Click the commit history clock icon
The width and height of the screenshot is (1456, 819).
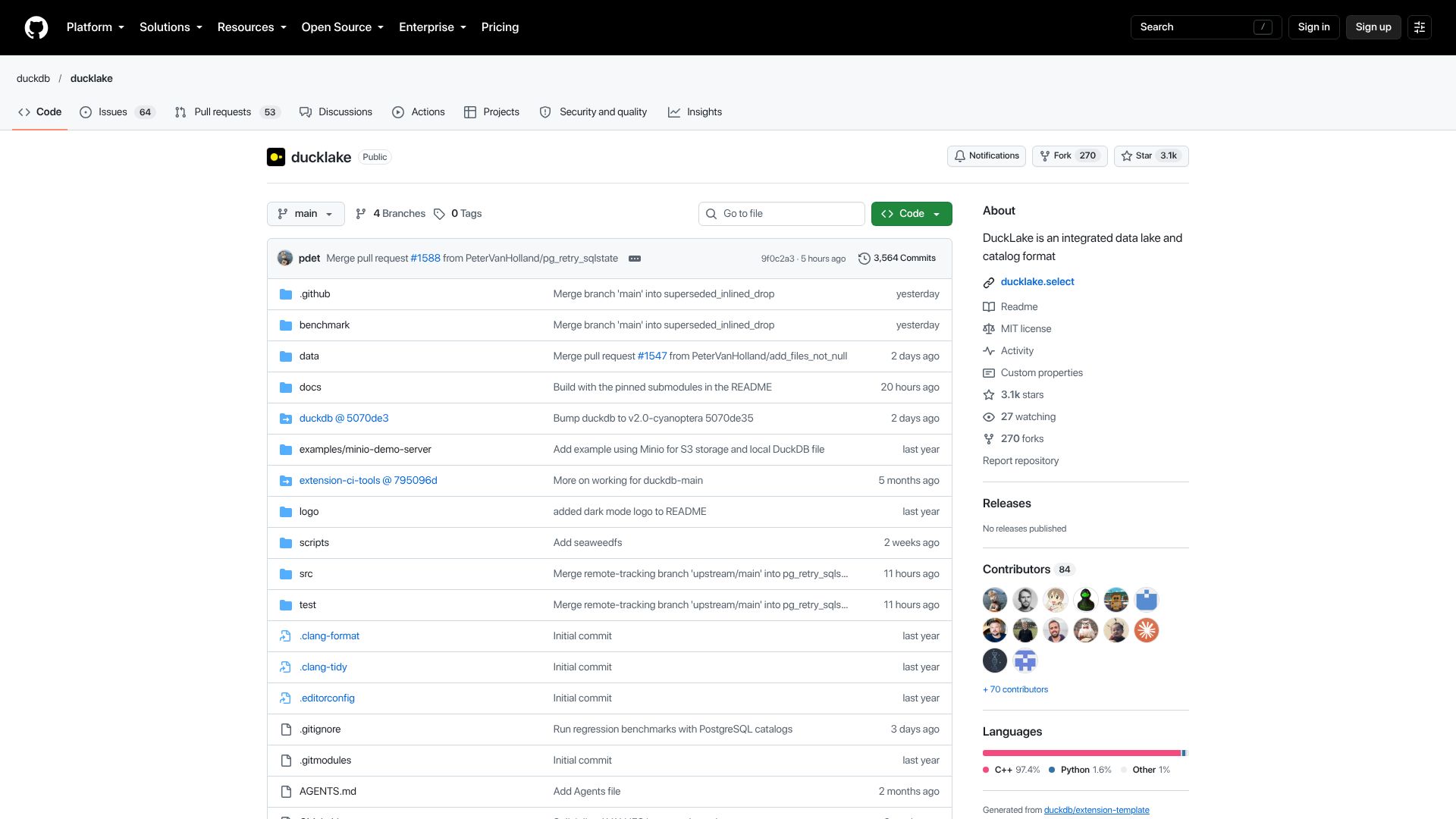pyautogui.click(x=864, y=259)
